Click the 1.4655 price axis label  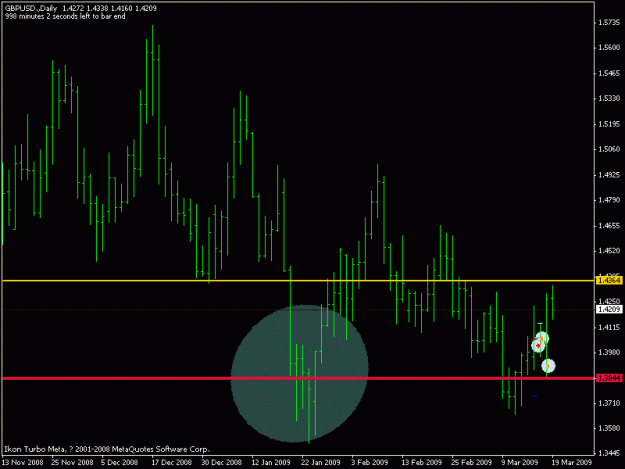(609, 226)
